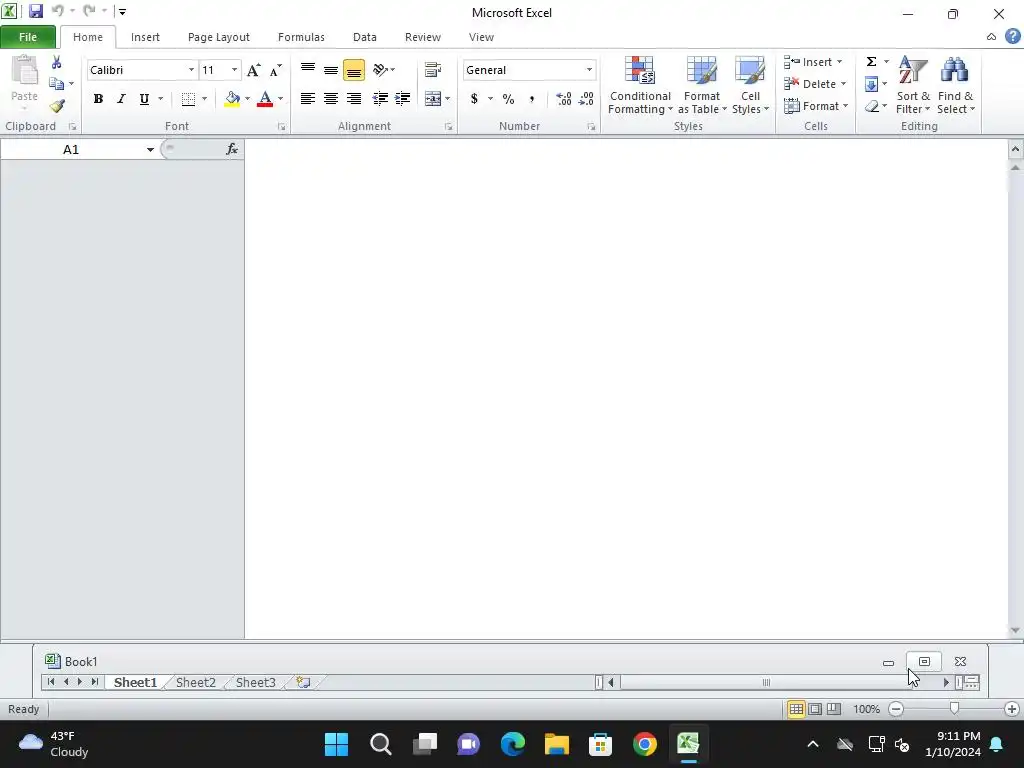Open the Sort & Filter menu
This screenshot has width=1024, height=768.
click(913, 86)
